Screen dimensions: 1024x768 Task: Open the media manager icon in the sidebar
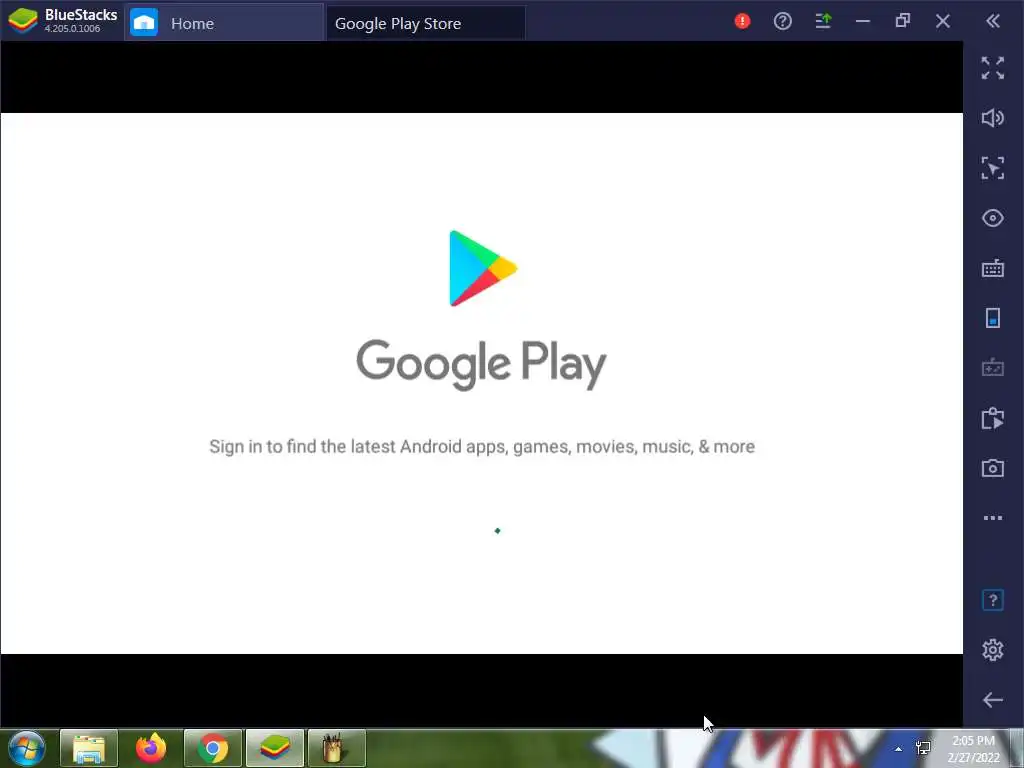click(993, 418)
